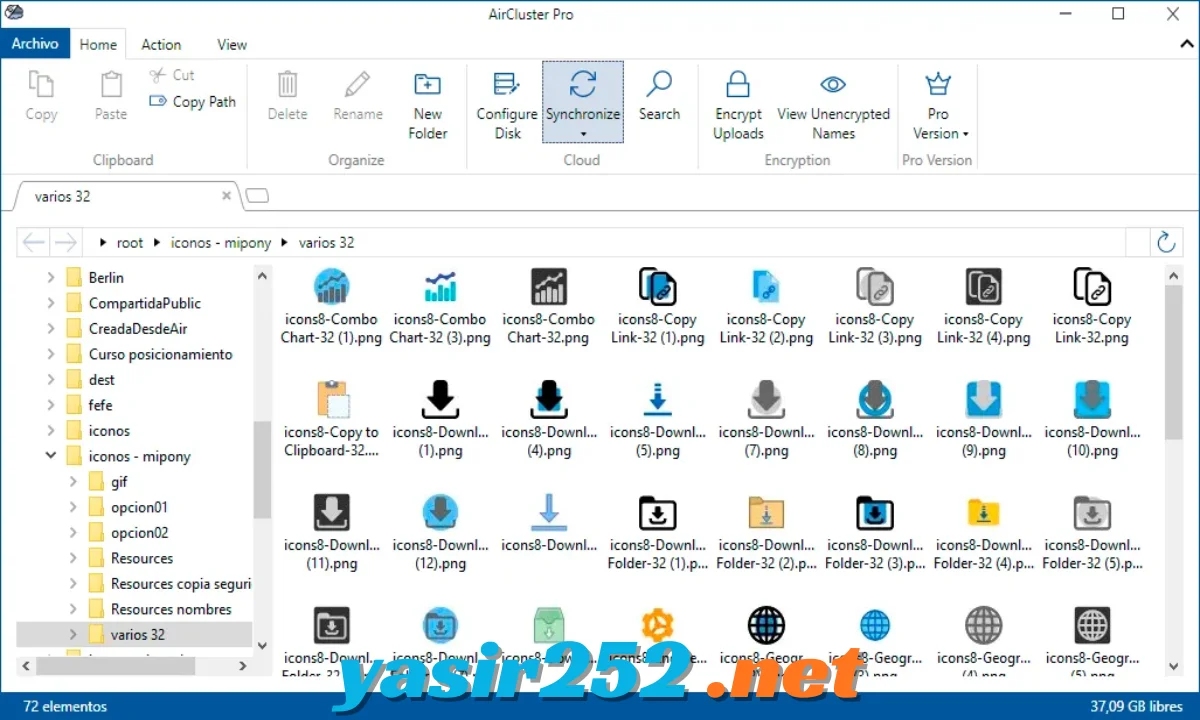Select the opcion02 folder
The width and height of the screenshot is (1200, 720).
pos(139,532)
